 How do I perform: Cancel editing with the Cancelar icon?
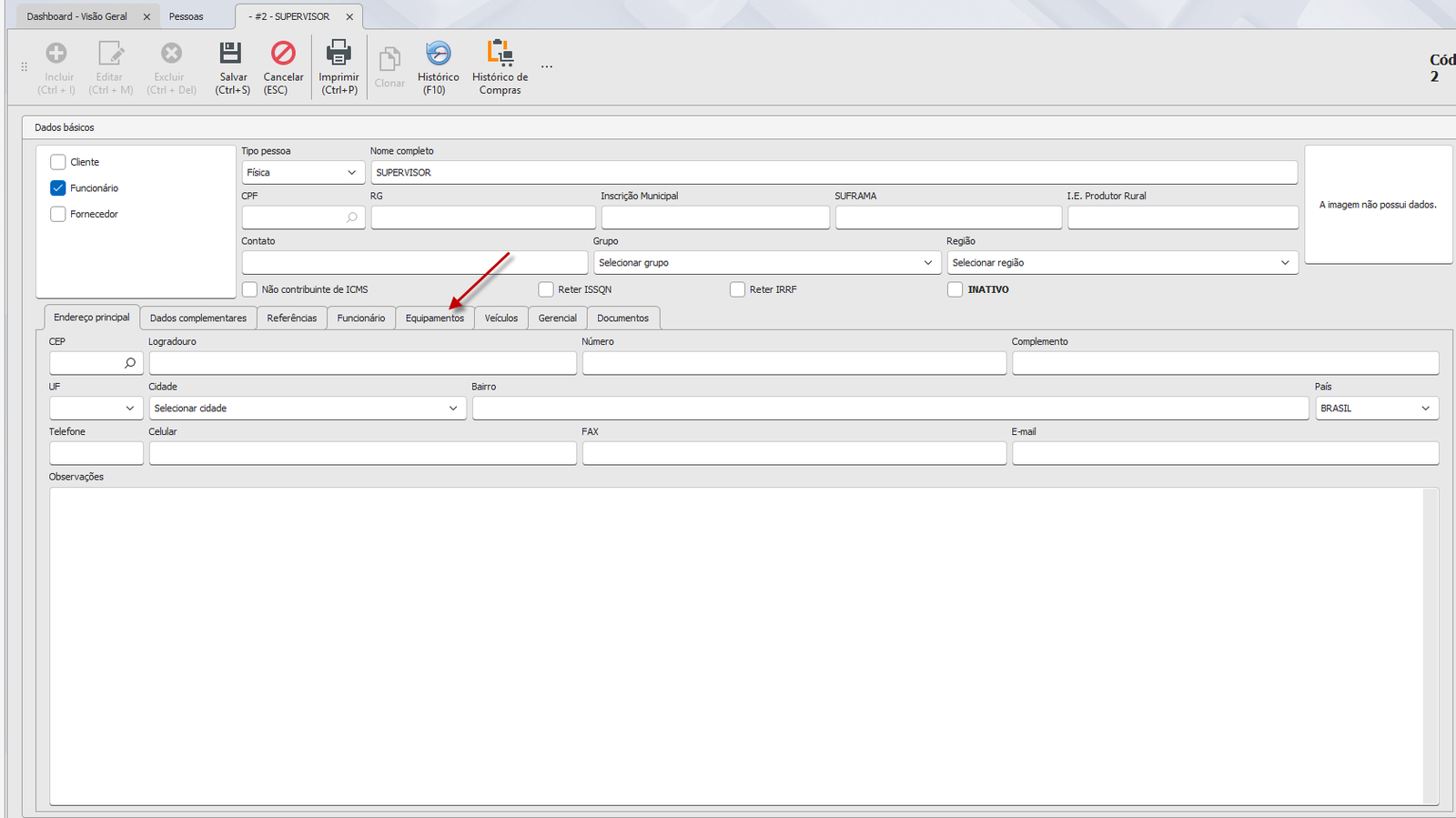click(x=283, y=53)
